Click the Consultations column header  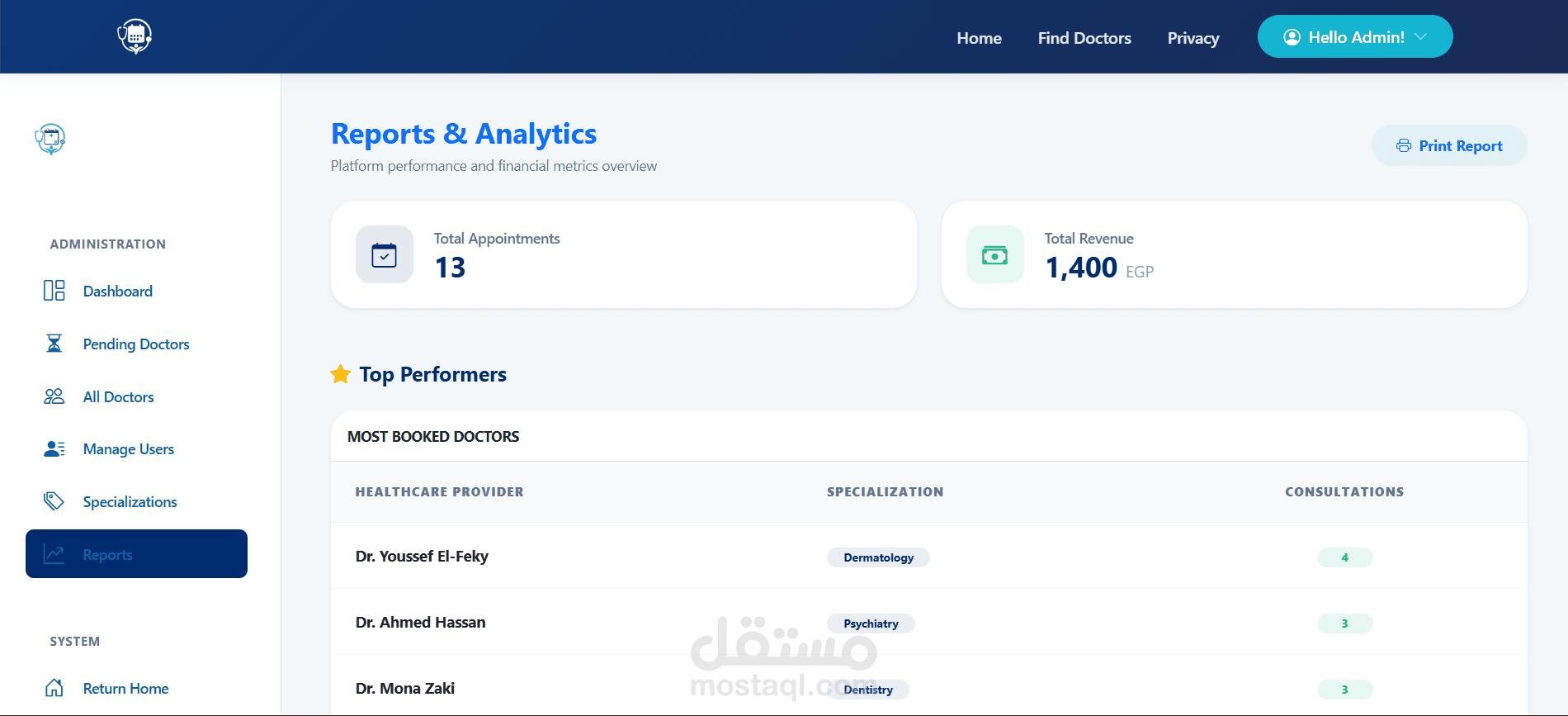pos(1344,491)
